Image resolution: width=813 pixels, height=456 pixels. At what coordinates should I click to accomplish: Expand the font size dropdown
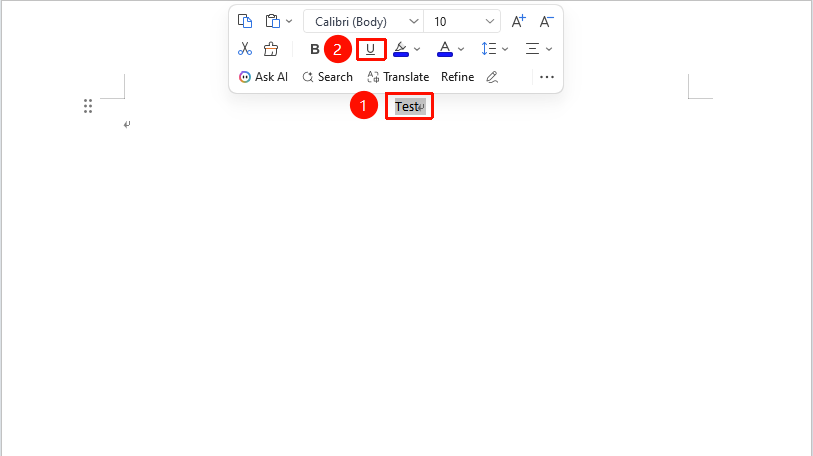[x=489, y=22]
